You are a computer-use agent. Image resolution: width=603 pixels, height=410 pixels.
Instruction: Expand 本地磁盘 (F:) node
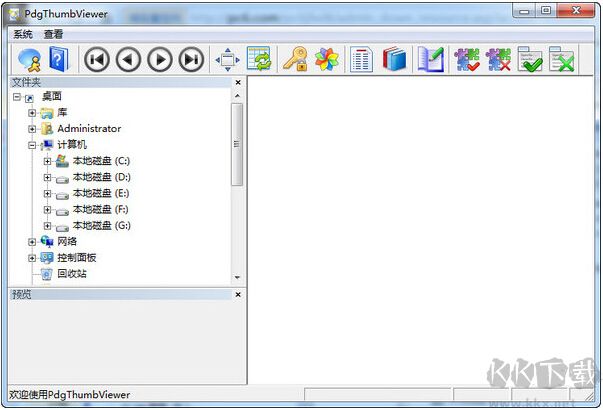coord(47,210)
